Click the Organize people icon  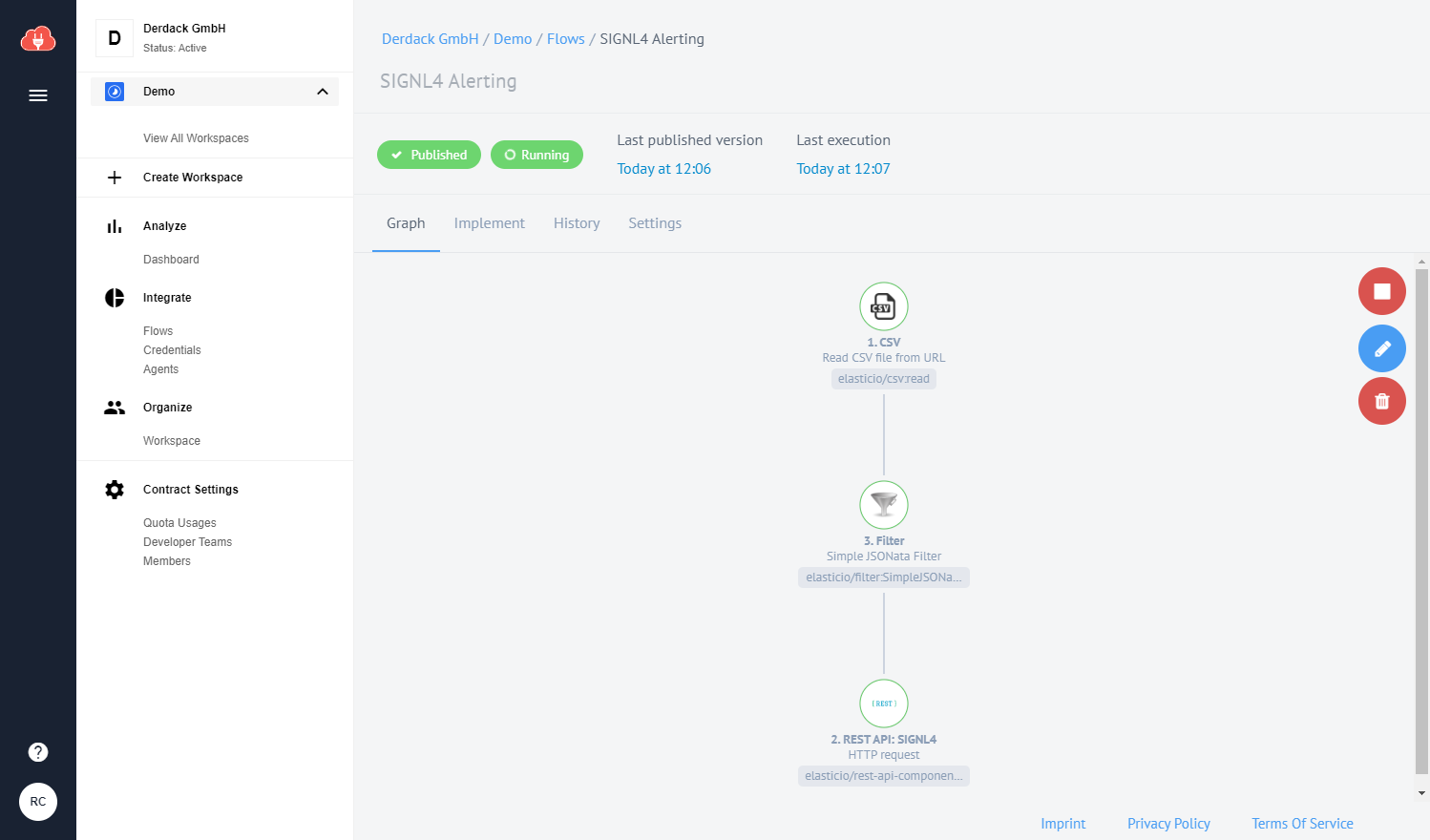point(115,408)
